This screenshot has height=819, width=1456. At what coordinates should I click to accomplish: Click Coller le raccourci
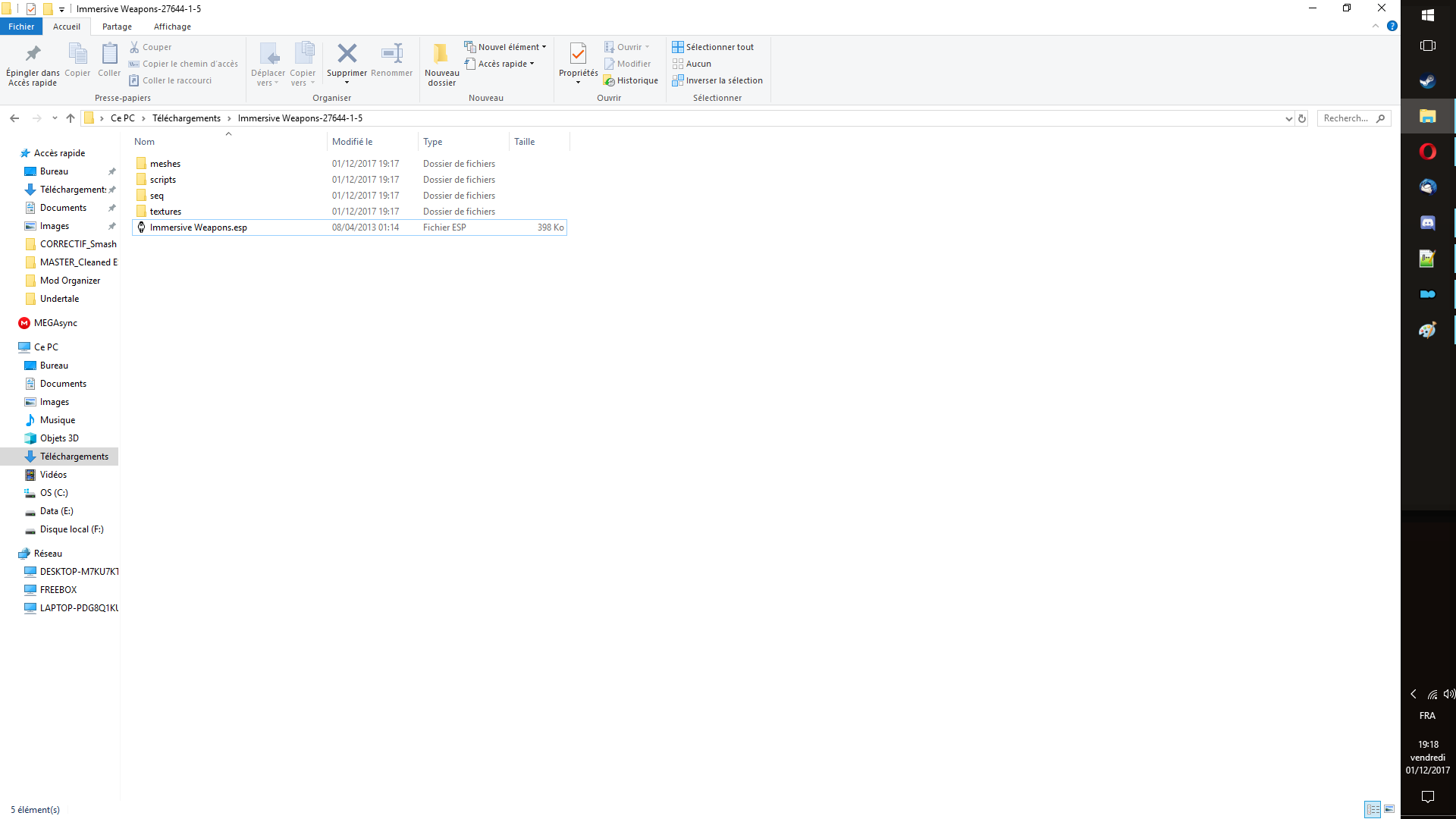(170, 80)
